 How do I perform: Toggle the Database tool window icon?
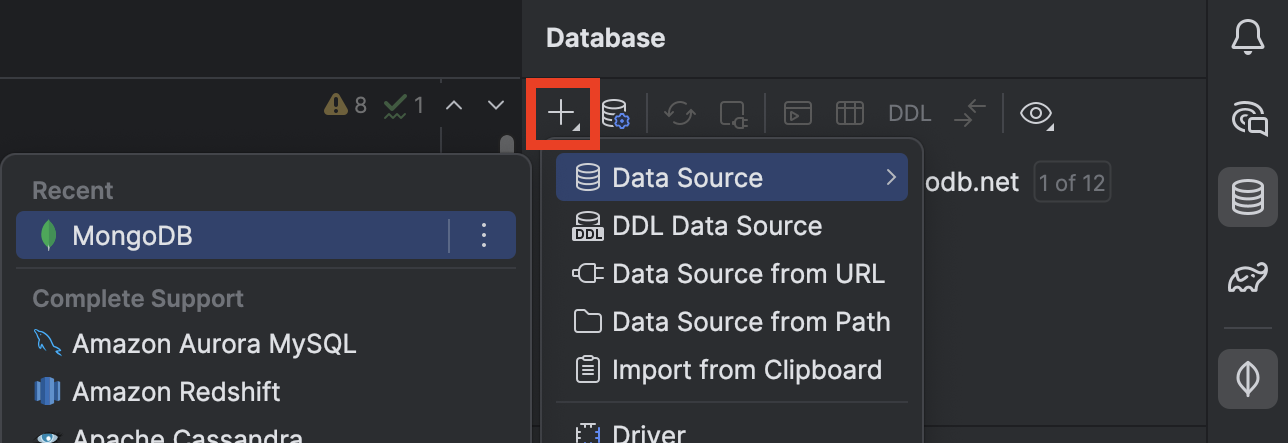(x=1248, y=197)
